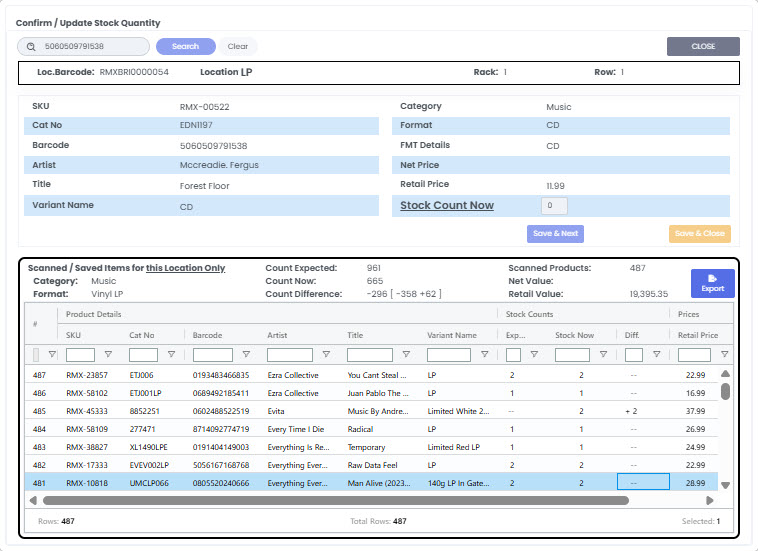The height and width of the screenshot is (551, 758).
Task: Open the Retail Price filter funnel
Action: tap(724, 355)
